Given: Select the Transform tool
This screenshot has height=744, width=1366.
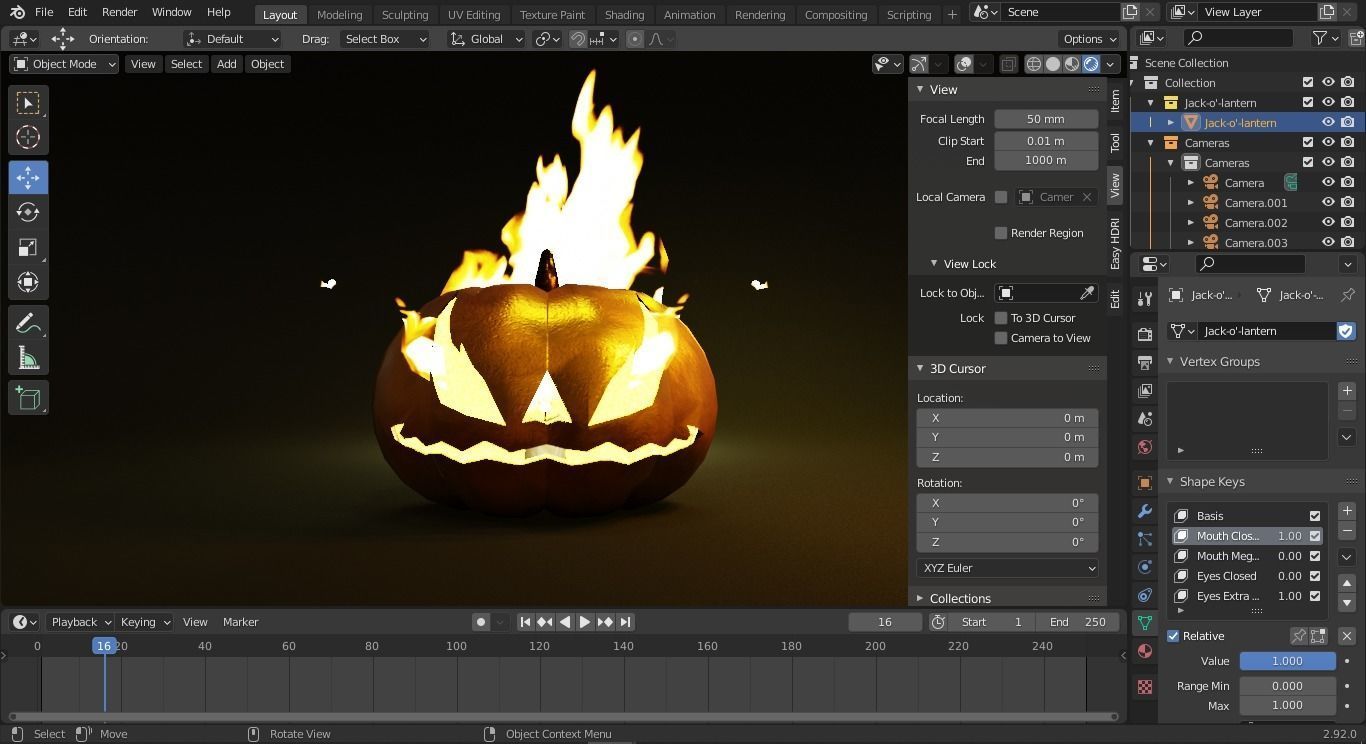Looking at the screenshot, I should [28, 282].
